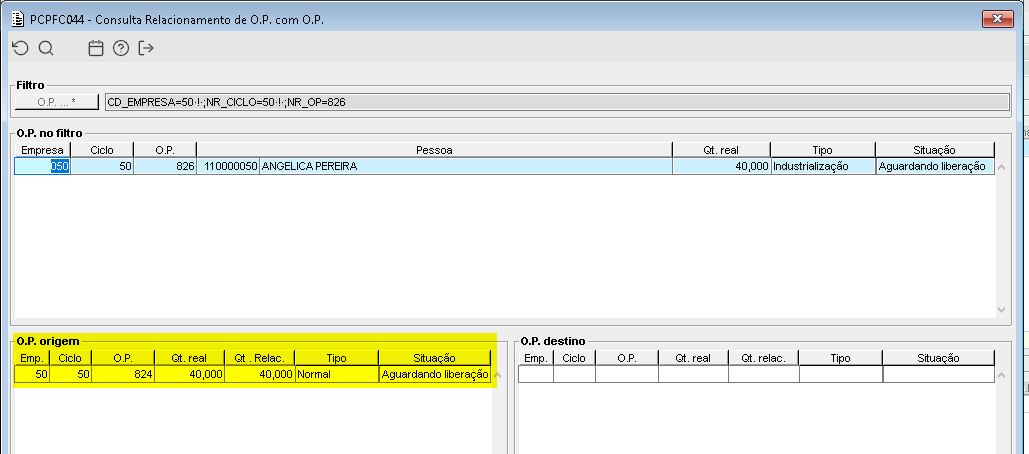Click Emp. header in O.P. origem
The height and width of the screenshot is (454, 1029).
(32, 358)
